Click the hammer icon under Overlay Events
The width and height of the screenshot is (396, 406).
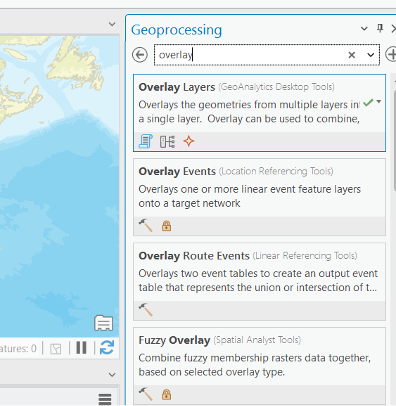click(x=146, y=226)
